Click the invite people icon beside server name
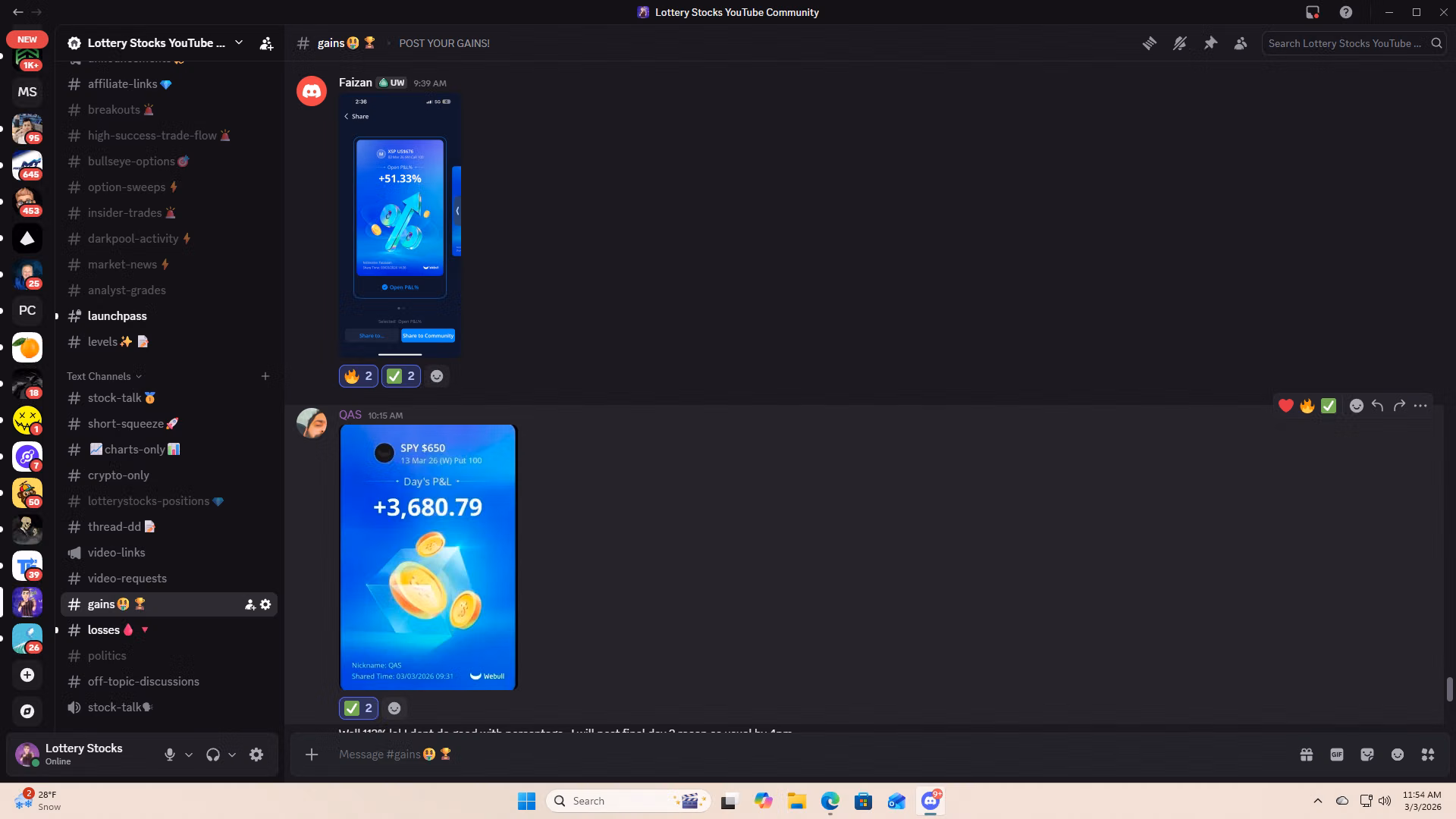Screen dimensions: 1456x819 pos(266,43)
